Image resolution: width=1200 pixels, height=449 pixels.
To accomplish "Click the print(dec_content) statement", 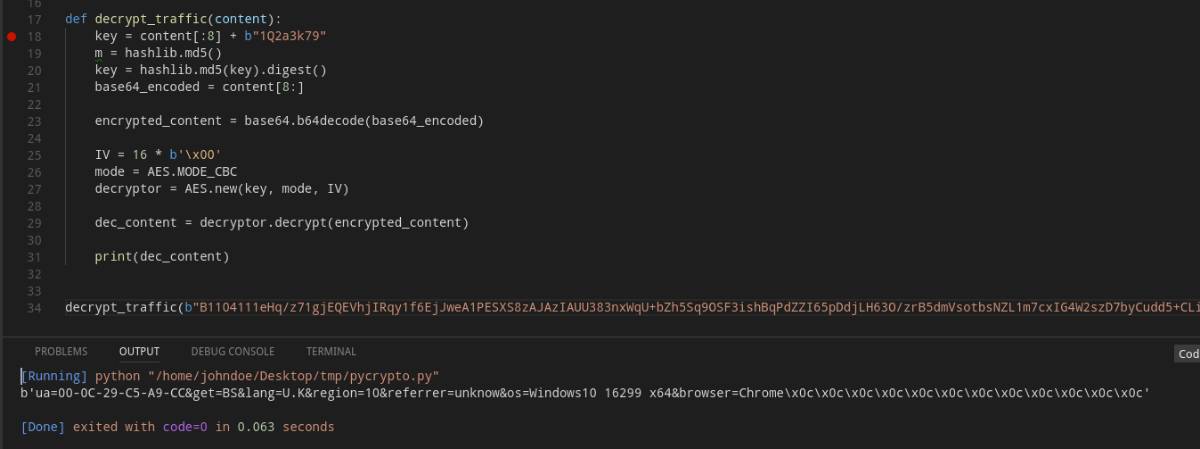I will click(162, 257).
